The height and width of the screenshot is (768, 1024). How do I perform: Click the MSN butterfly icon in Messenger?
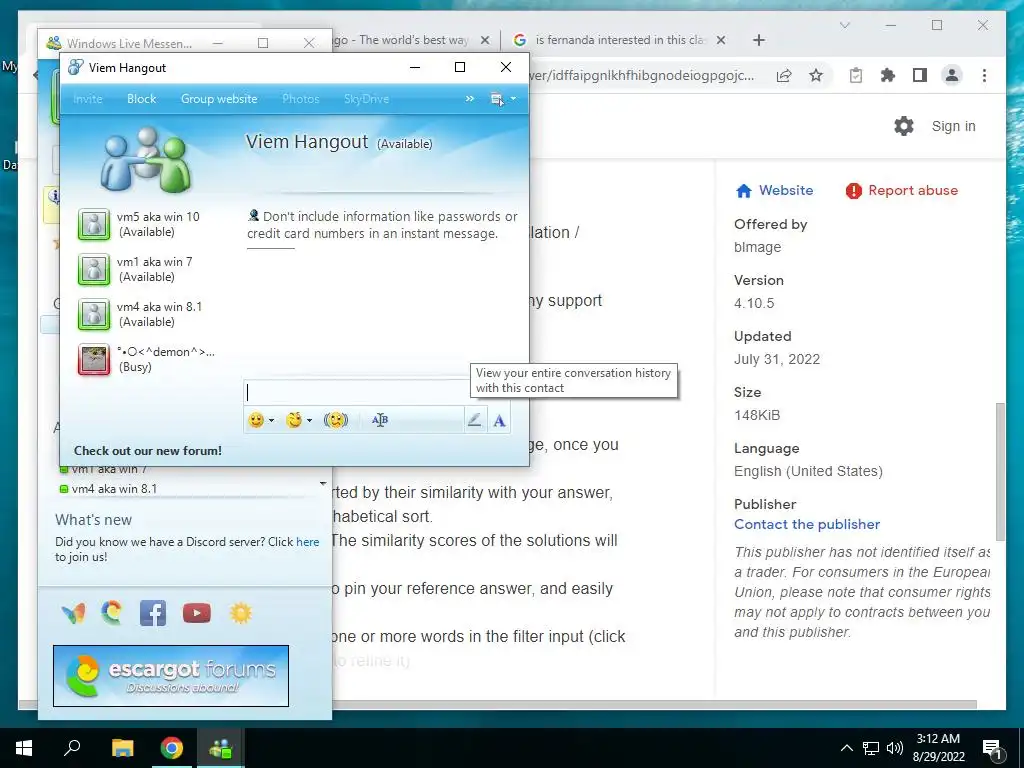click(73, 613)
